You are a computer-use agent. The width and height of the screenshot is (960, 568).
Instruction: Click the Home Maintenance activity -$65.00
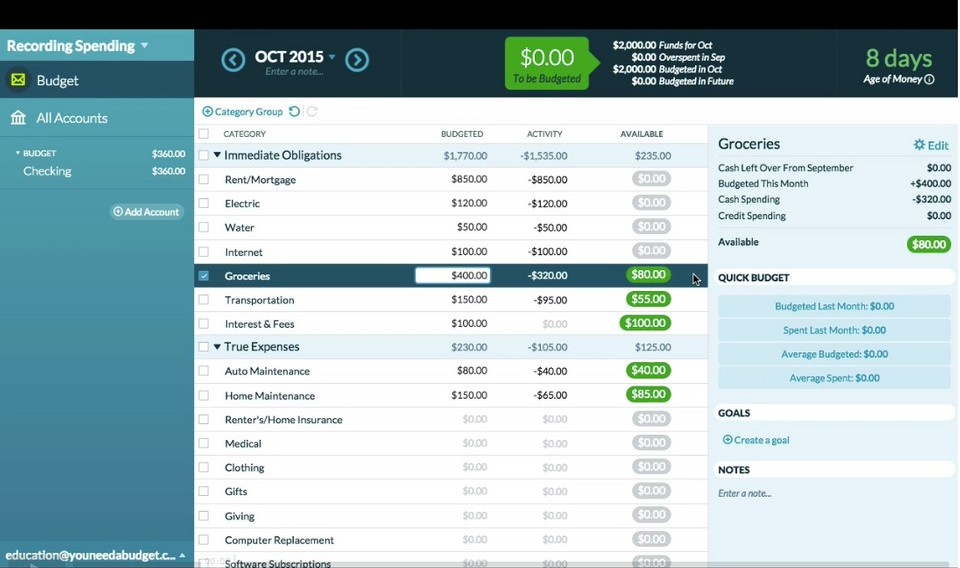550,395
